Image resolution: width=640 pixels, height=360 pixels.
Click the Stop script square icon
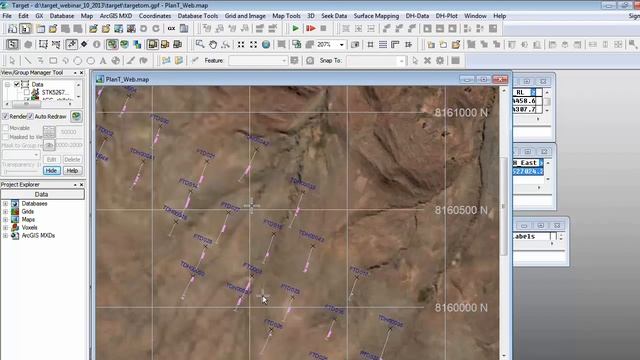tap(323, 29)
